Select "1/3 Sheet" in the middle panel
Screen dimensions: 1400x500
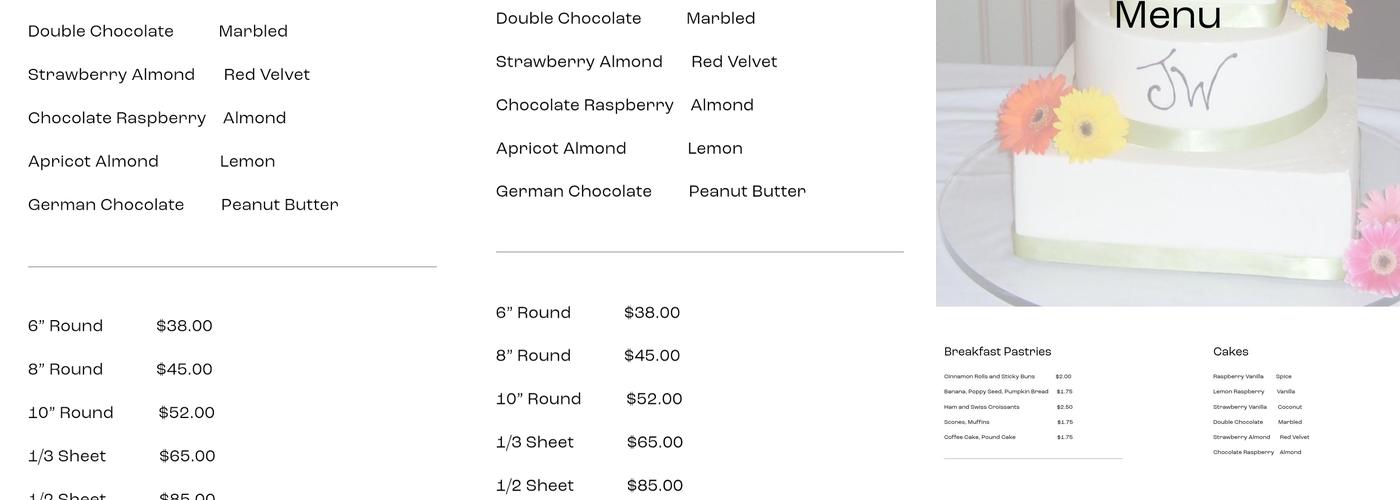coord(535,443)
